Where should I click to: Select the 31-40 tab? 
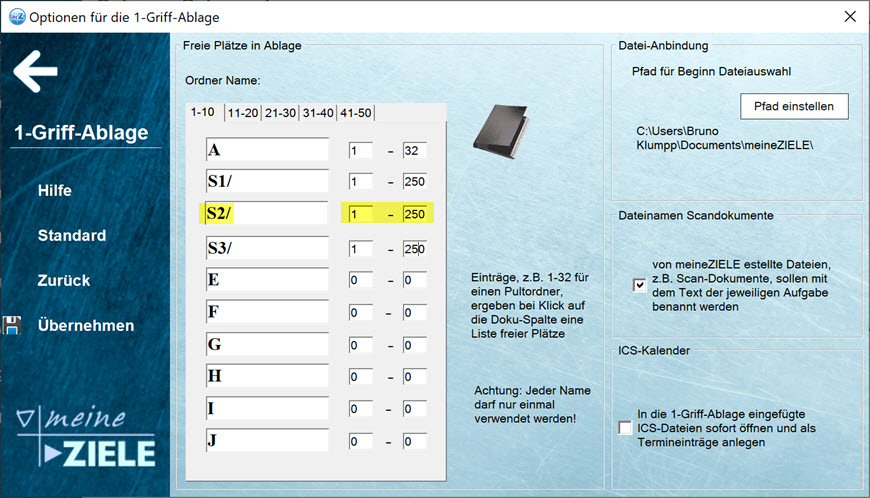[x=318, y=113]
